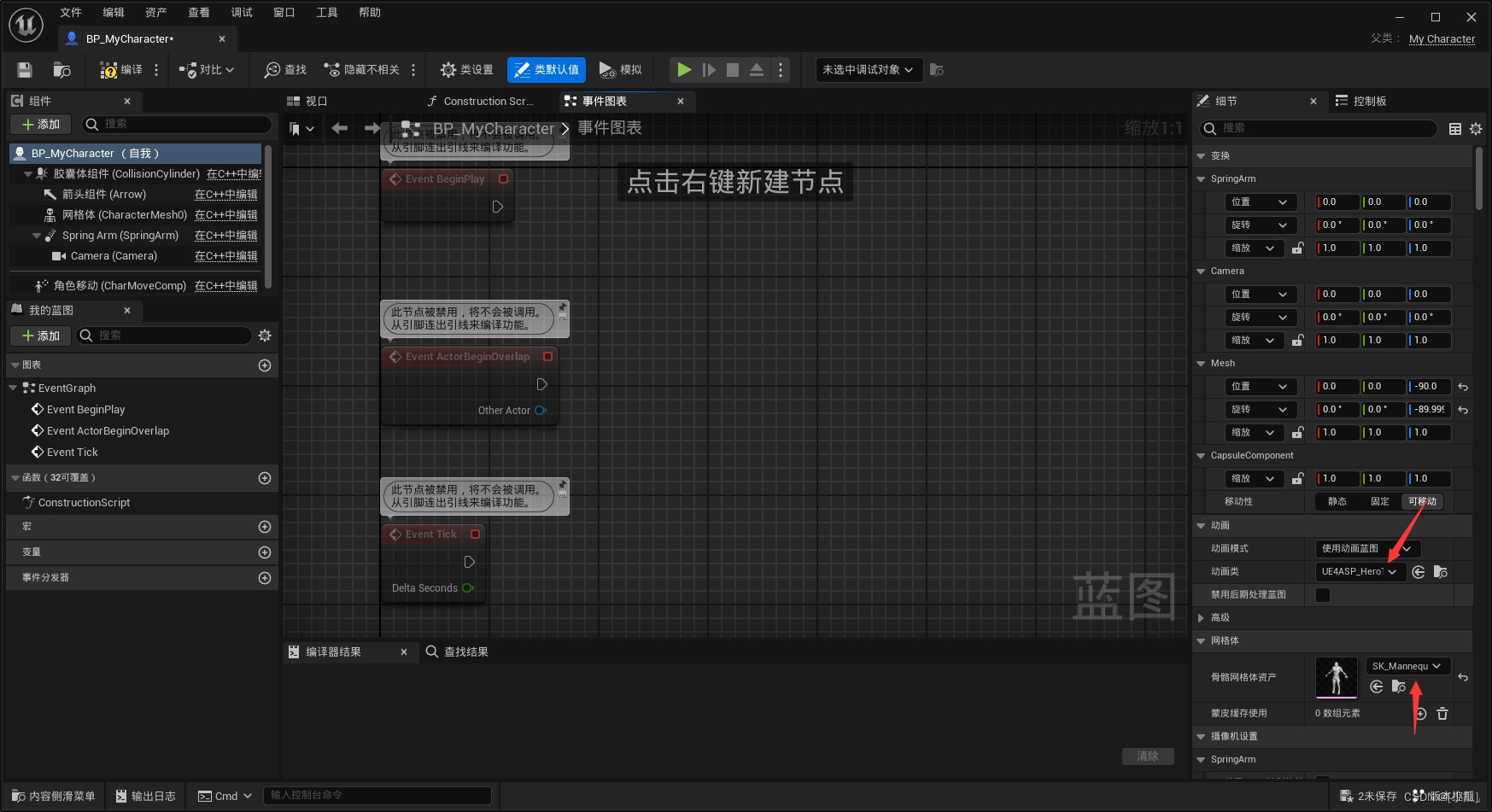Compile the blueprint (编译)
1492x812 pixels.
[x=121, y=70]
